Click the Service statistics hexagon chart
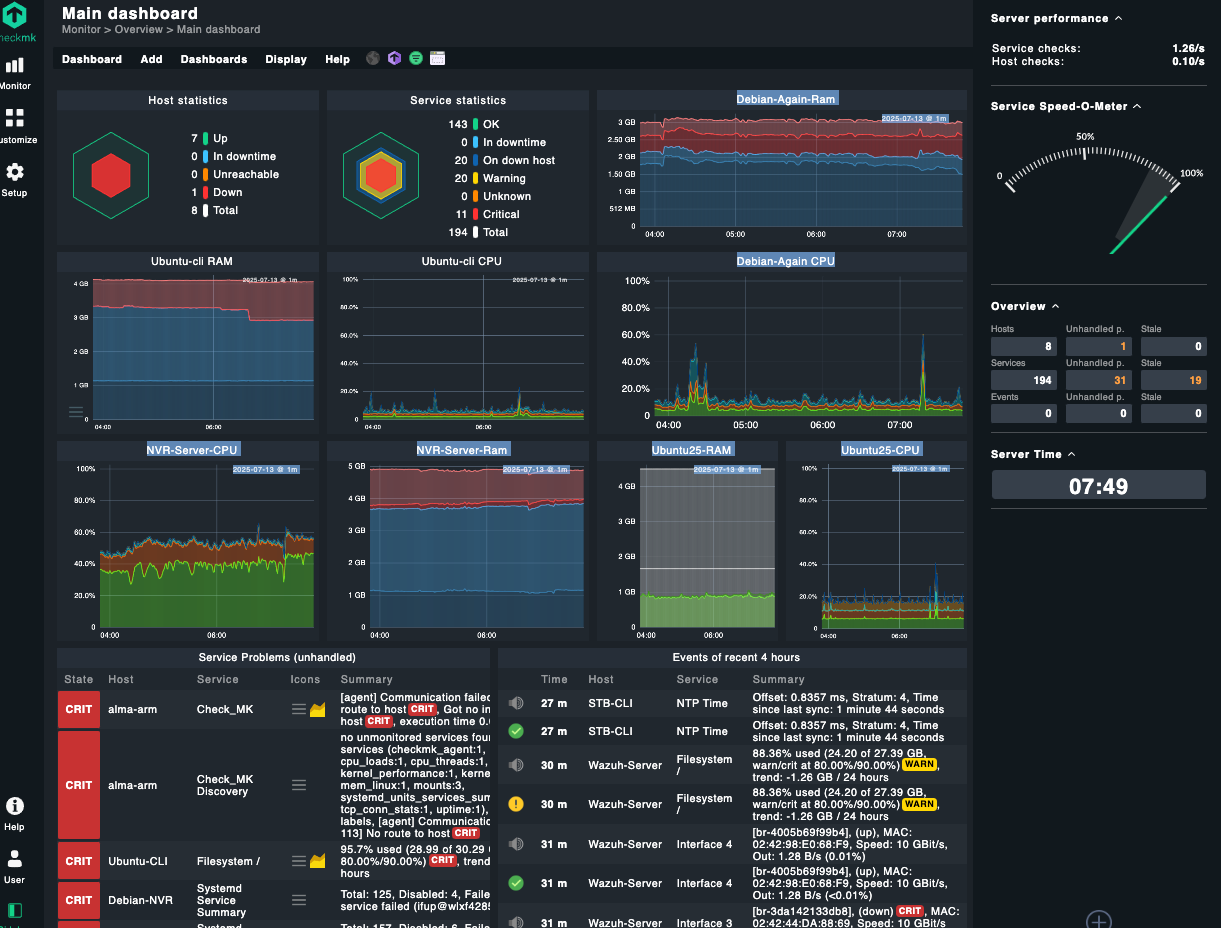The width and height of the screenshot is (1221, 928). click(x=381, y=176)
